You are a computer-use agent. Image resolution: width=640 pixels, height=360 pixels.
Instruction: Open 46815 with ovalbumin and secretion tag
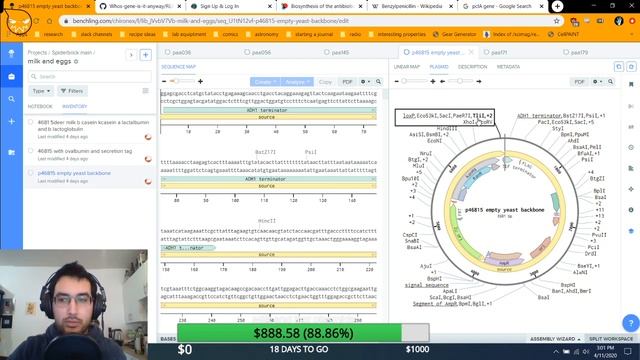pos(85,151)
